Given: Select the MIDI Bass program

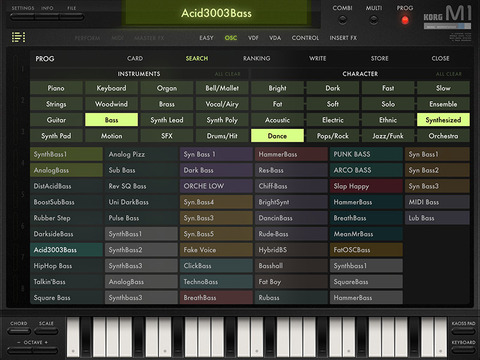Looking at the screenshot, I should pos(437,202).
